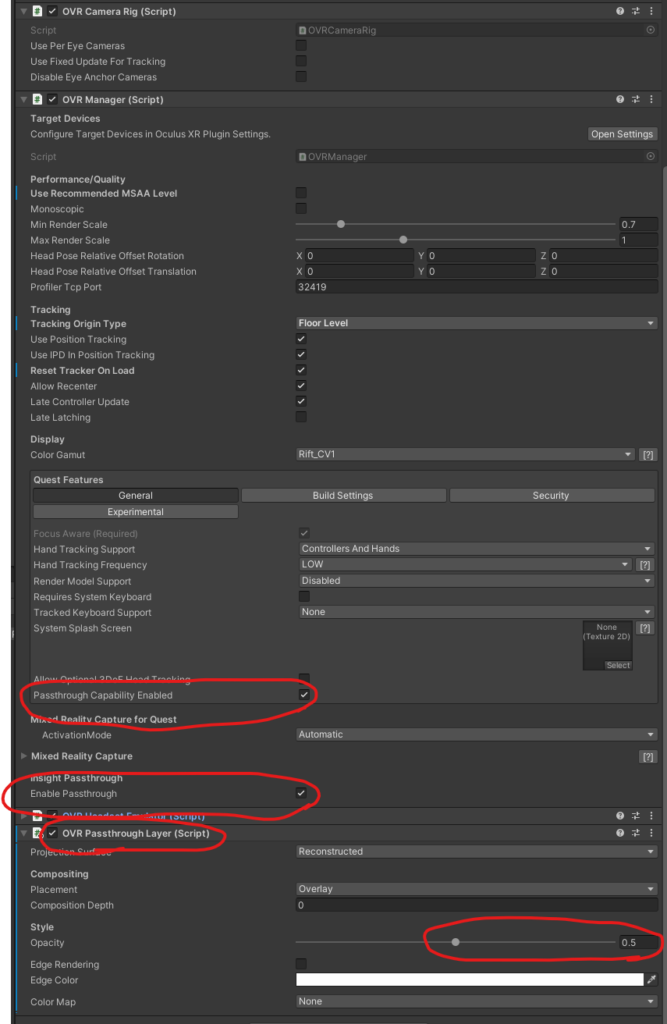Toggle the Passthrough Capability Enabled checkbox

(x=301, y=695)
